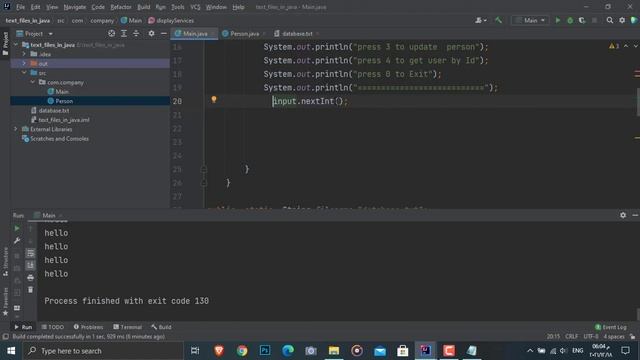This screenshot has width=640, height=360.
Task: Click the locate-file target icon in Project panel
Action: (111, 33)
